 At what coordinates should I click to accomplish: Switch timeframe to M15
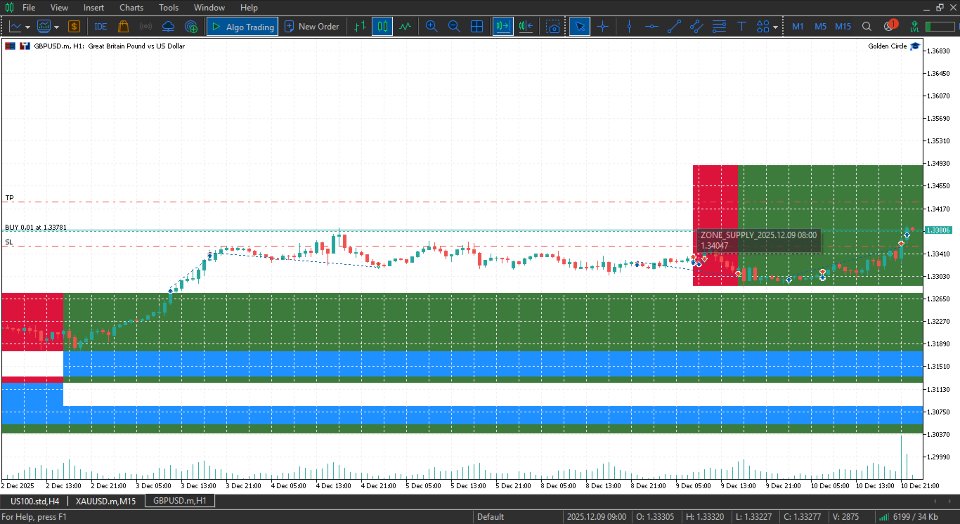(843, 26)
